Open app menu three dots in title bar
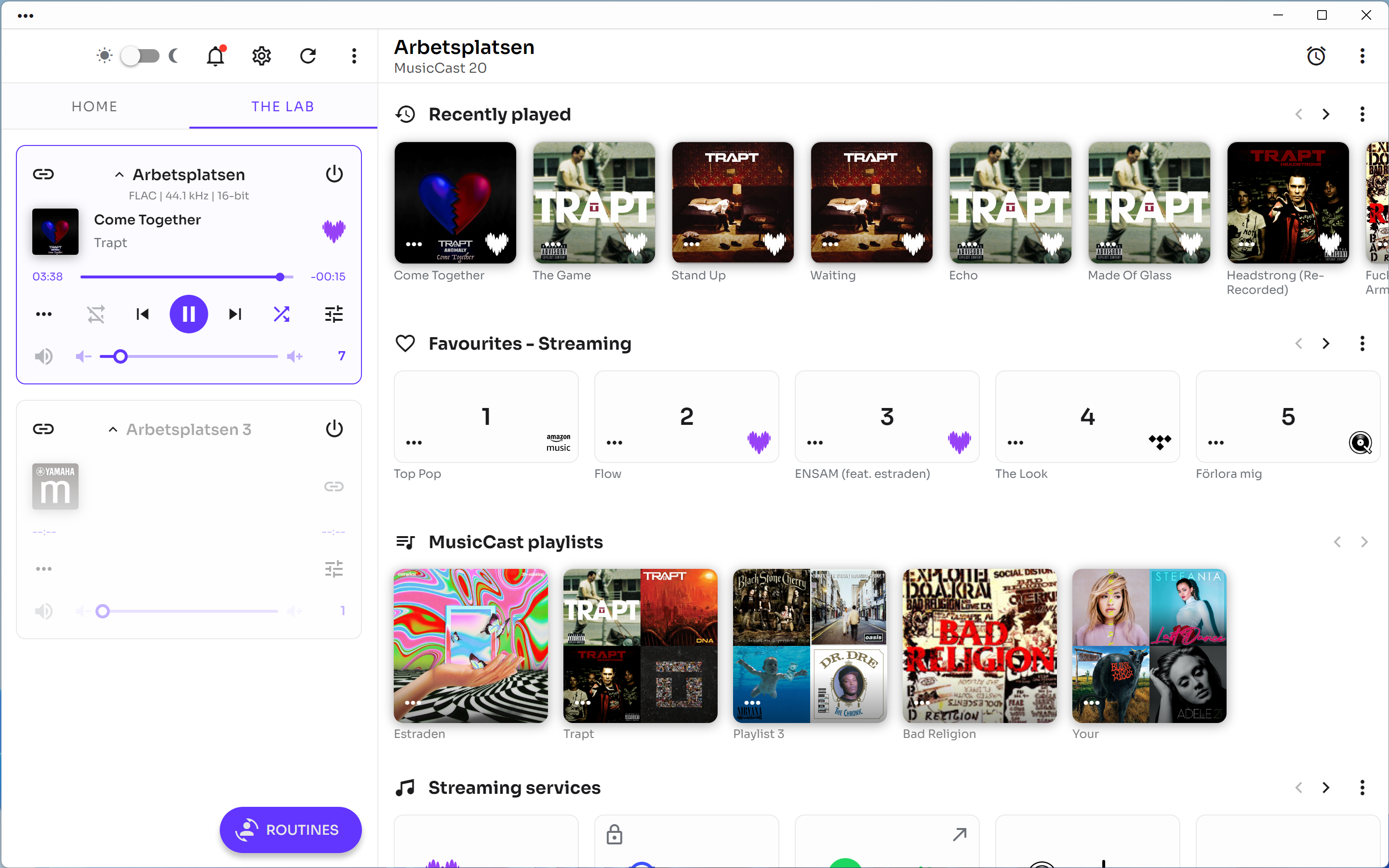 click(25, 15)
